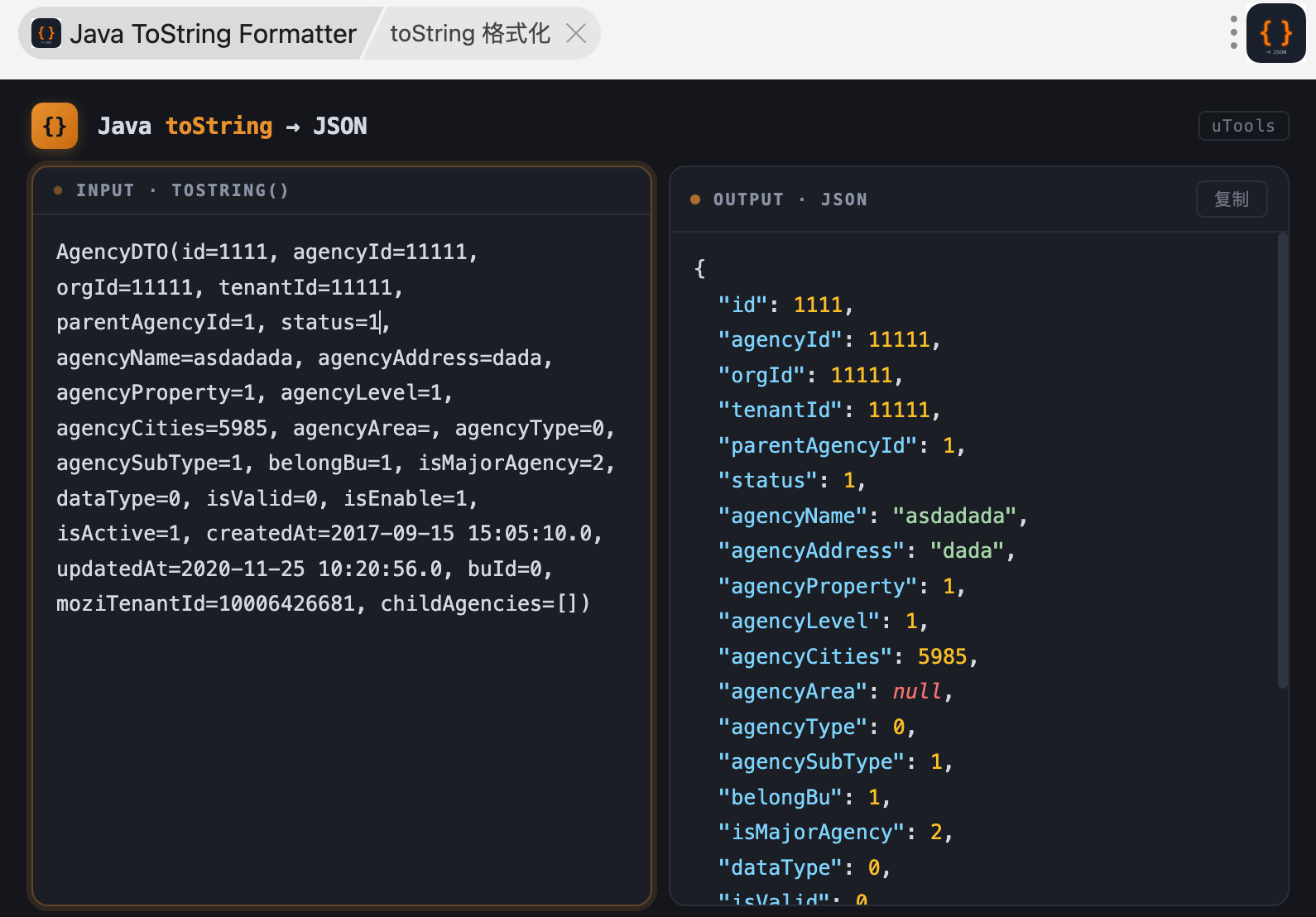Click agencyAddress=dada in the input text
The image size is (1316, 917).
(x=430, y=358)
